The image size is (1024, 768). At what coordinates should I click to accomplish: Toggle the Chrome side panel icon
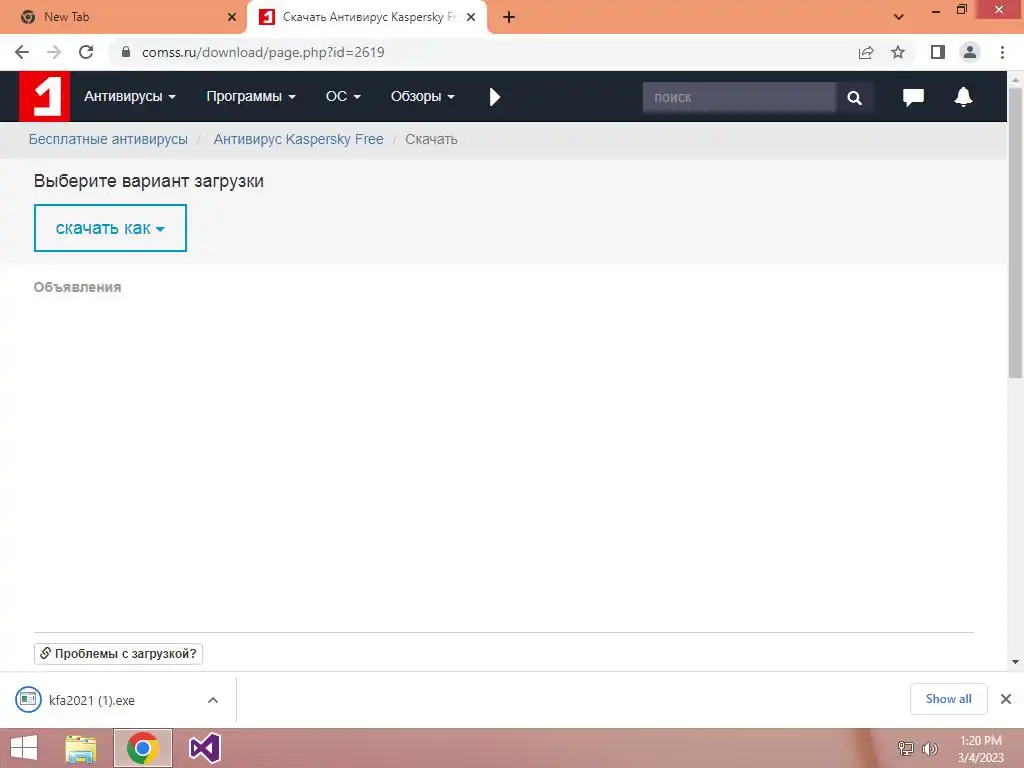tap(938, 52)
